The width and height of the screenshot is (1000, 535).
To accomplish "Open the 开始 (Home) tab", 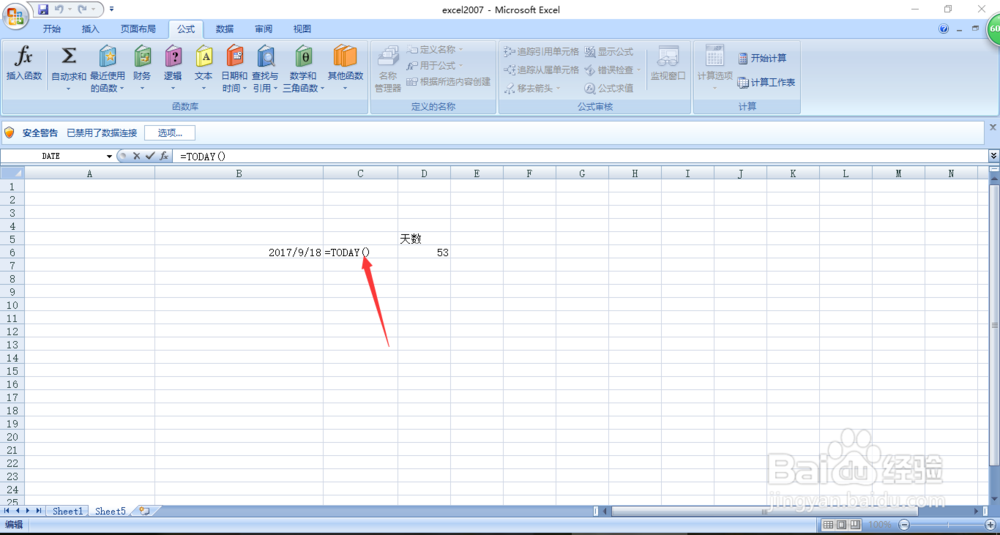I will 52,29.
